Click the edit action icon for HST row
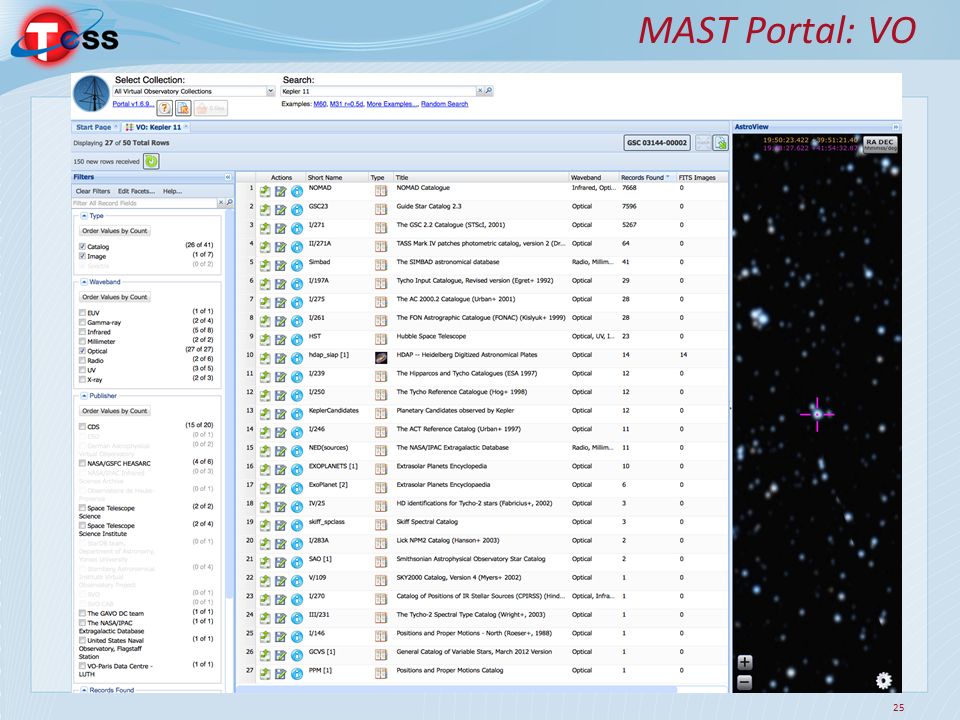Viewport: 960px width, 720px height. (280, 340)
